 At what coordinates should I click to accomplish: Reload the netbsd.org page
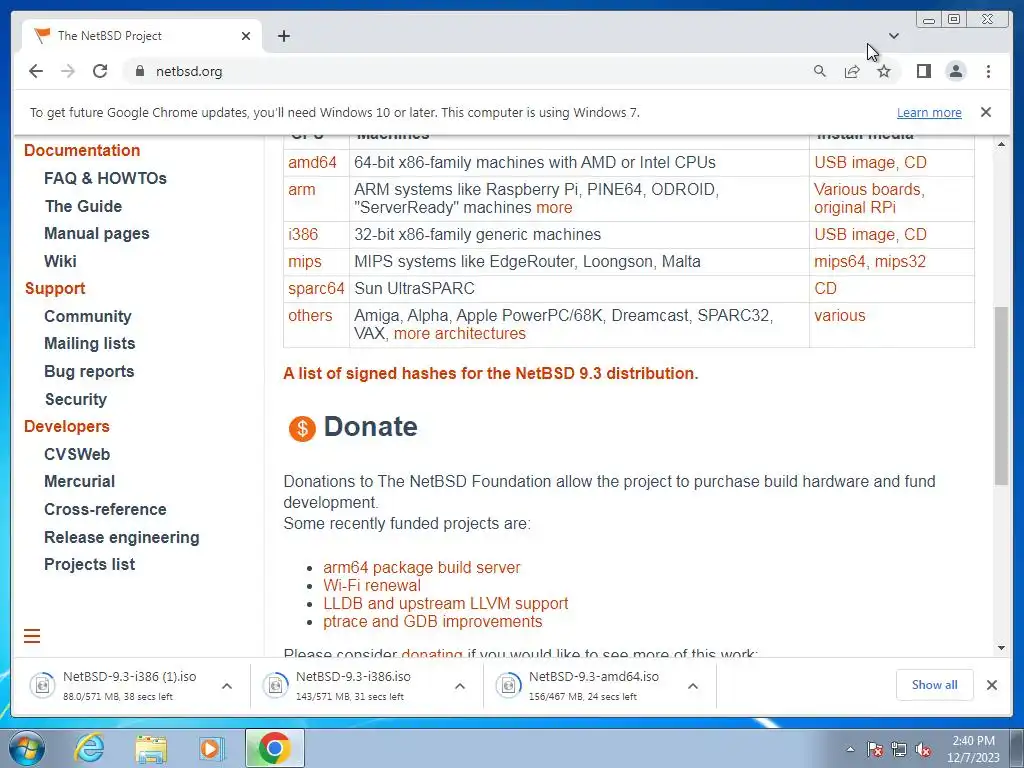pos(100,71)
